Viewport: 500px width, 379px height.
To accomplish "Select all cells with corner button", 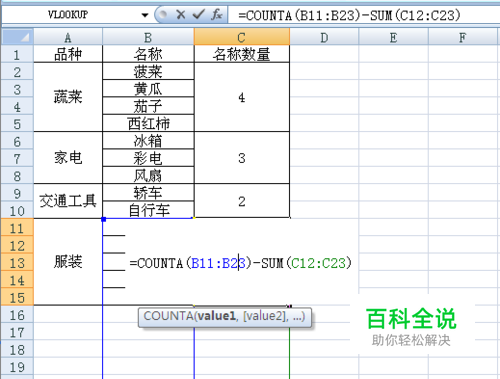I will click(x=17, y=37).
